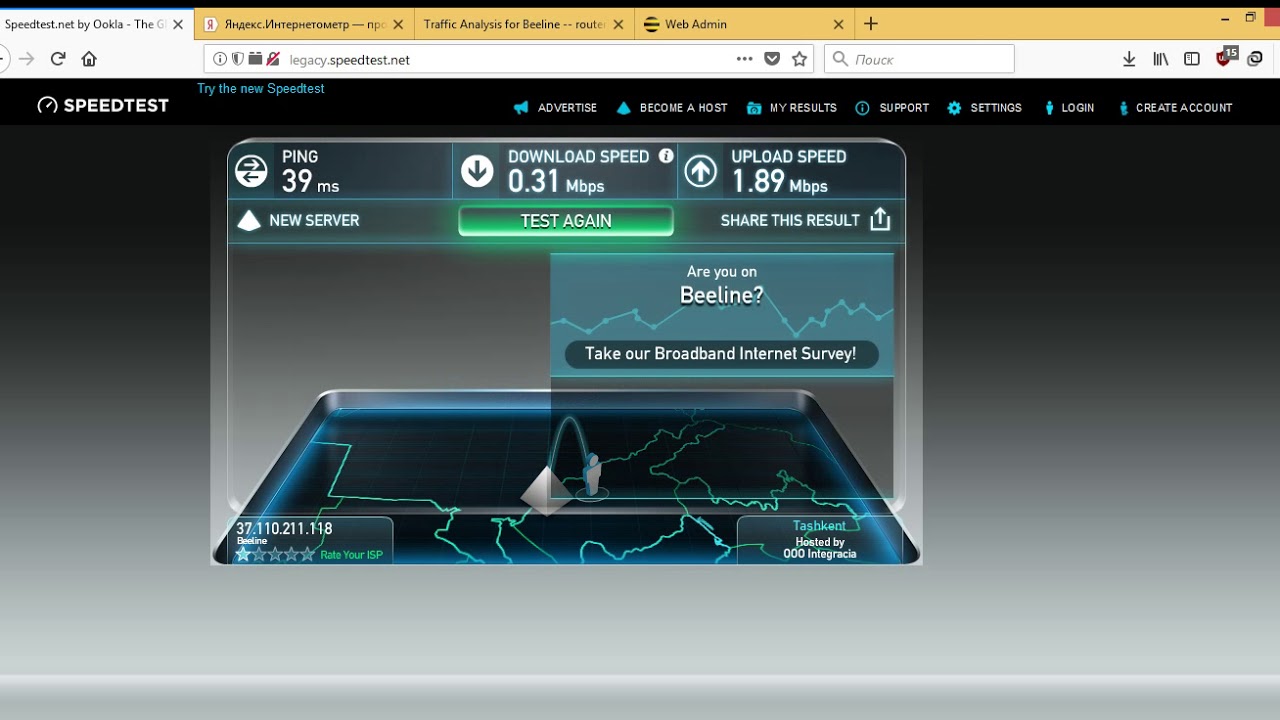Click the IP address 37.110.211.118
The height and width of the screenshot is (720, 1280).
(284, 528)
